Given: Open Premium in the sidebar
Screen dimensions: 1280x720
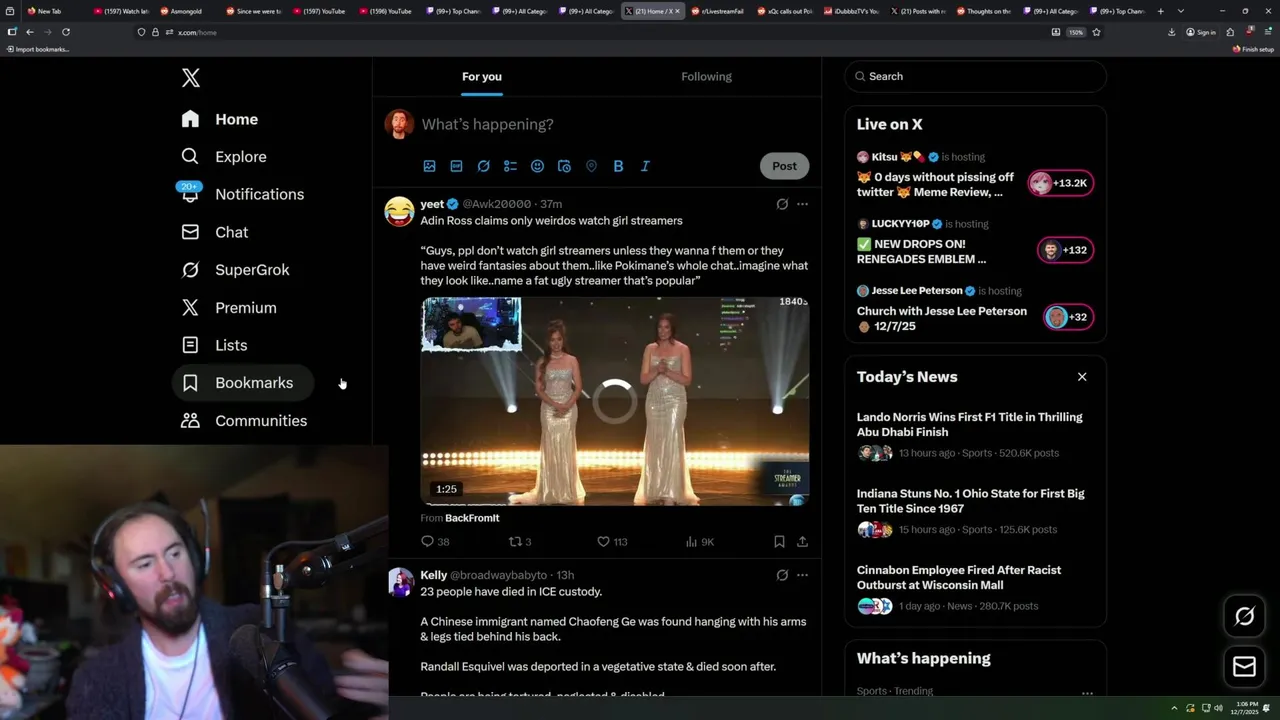Looking at the screenshot, I should click(229, 308).
